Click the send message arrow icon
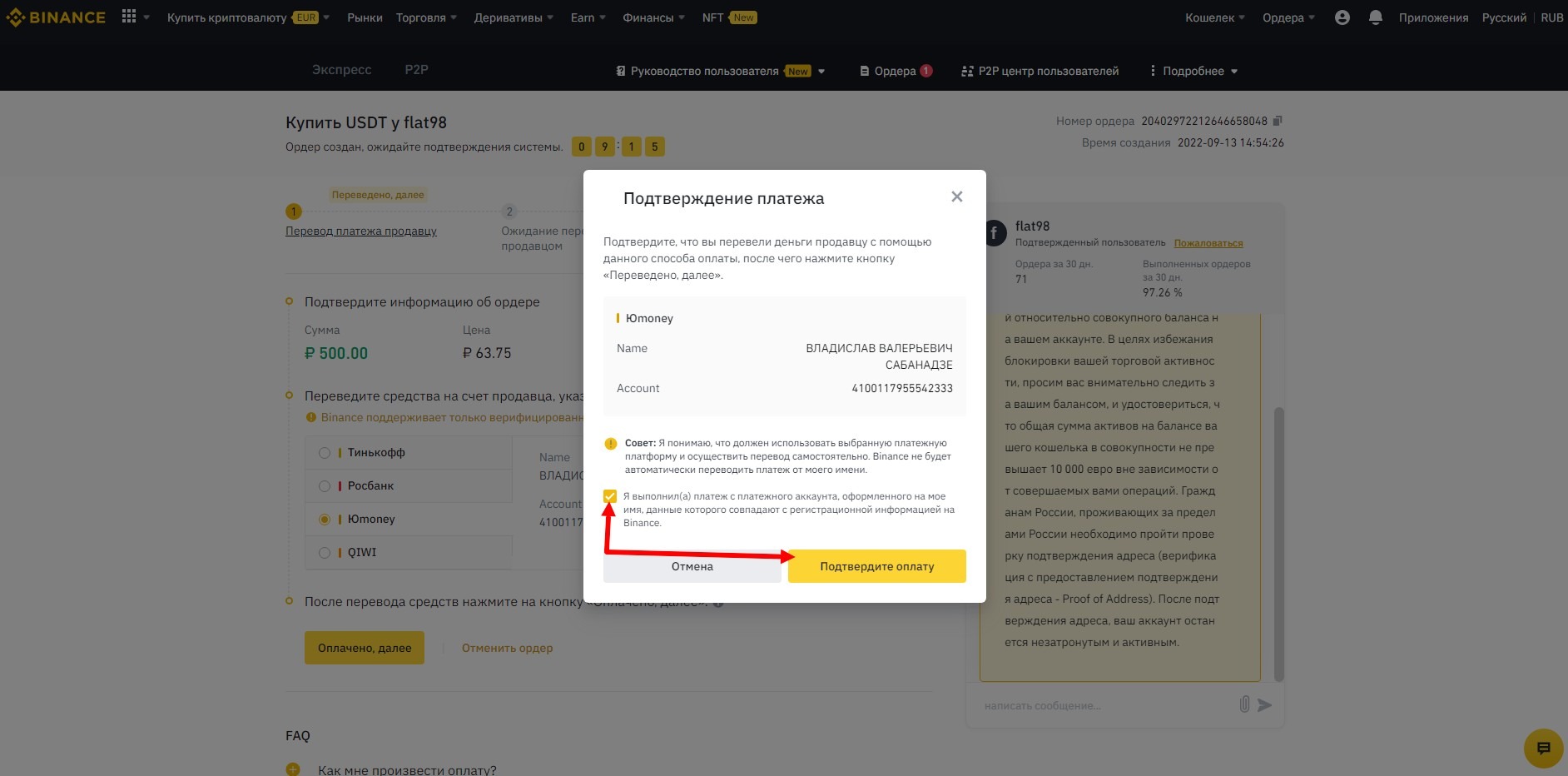 coord(1265,705)
